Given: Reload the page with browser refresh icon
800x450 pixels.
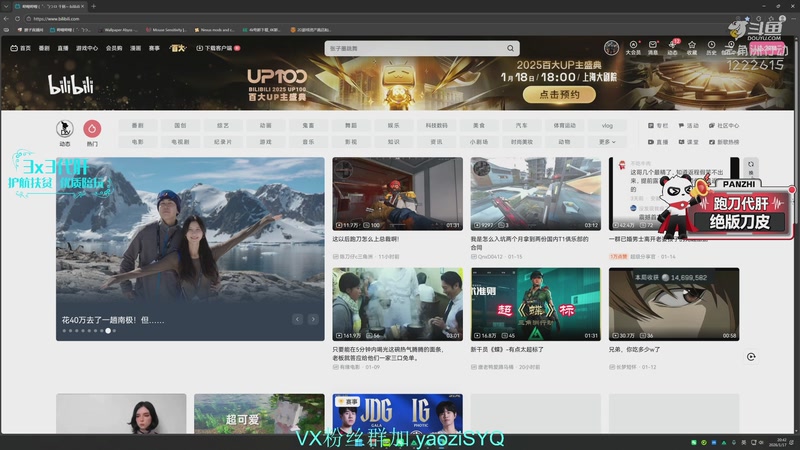Looking at the screenshot, I should tap(17, 18).
